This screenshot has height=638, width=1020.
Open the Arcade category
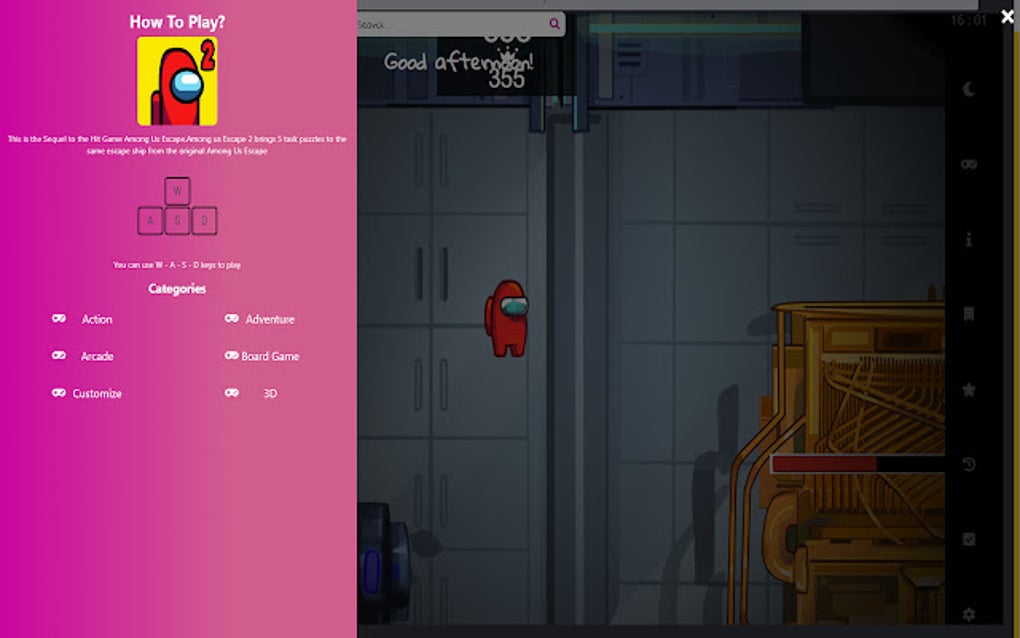coord(97,356)
